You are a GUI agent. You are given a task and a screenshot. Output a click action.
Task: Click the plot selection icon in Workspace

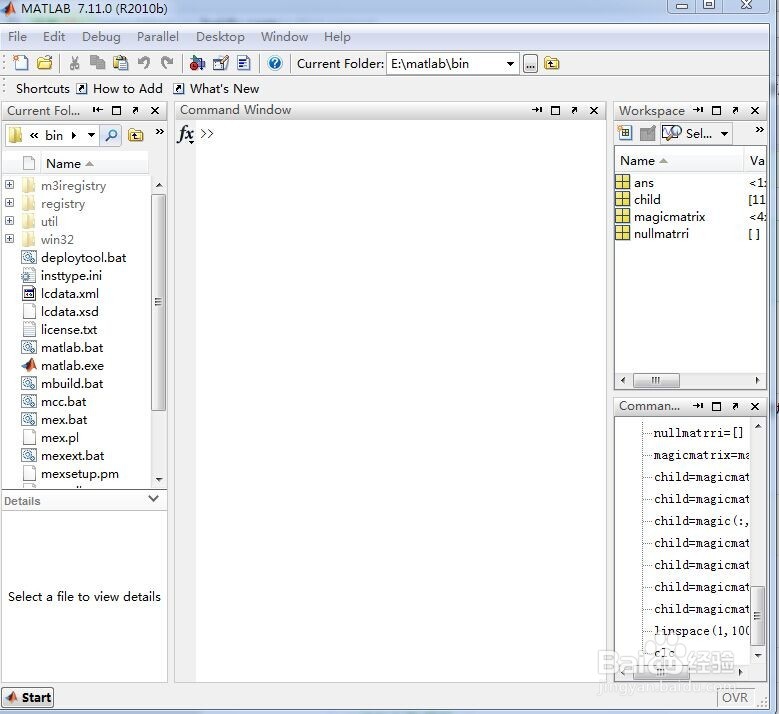[672, 133]
